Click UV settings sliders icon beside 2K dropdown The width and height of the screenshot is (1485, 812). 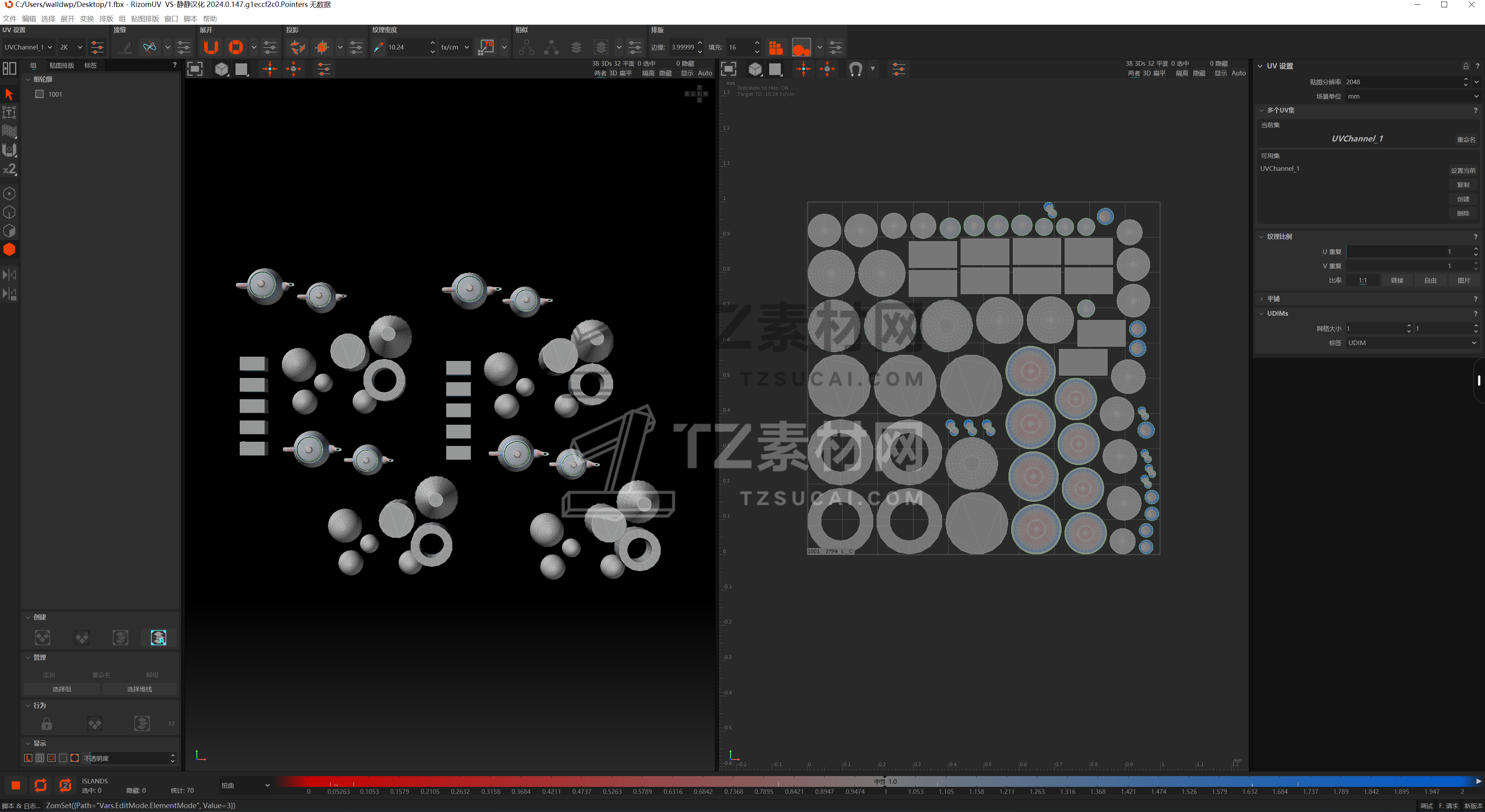point(97,47)
